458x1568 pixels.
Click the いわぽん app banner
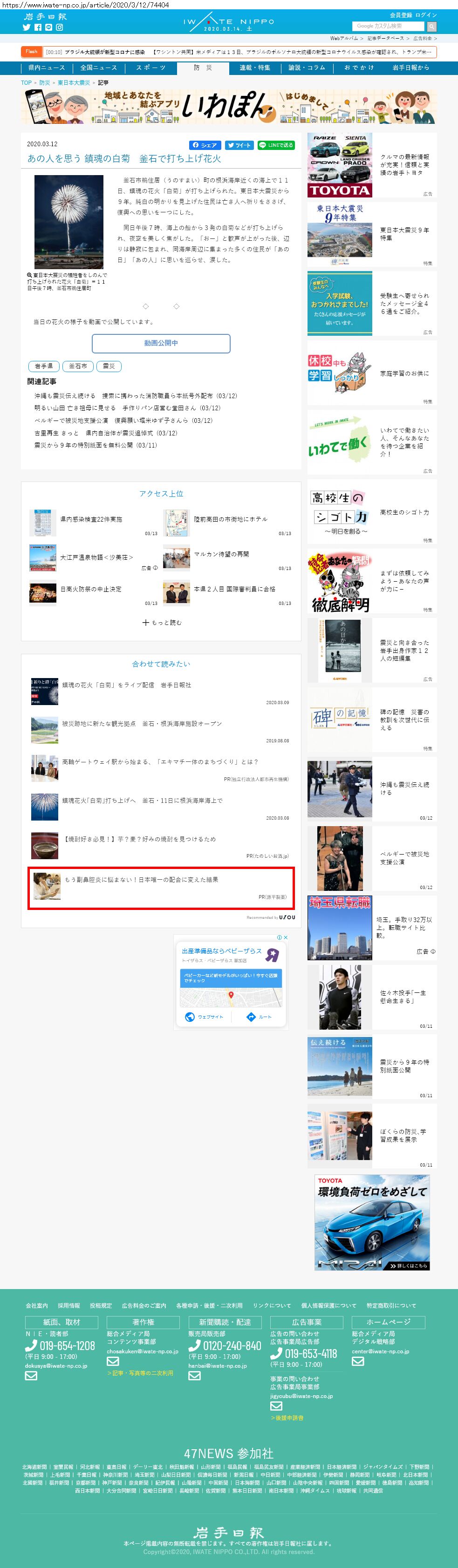229,107
